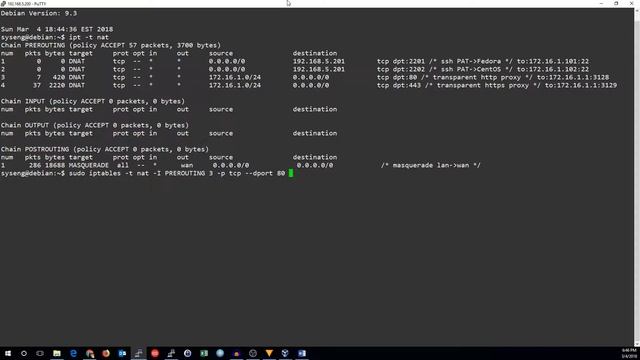Image resolution: width=640 pixels, height=360 pixels.
Task: Click 'tcp dpt:443' in rule 4
Action: 399,85
